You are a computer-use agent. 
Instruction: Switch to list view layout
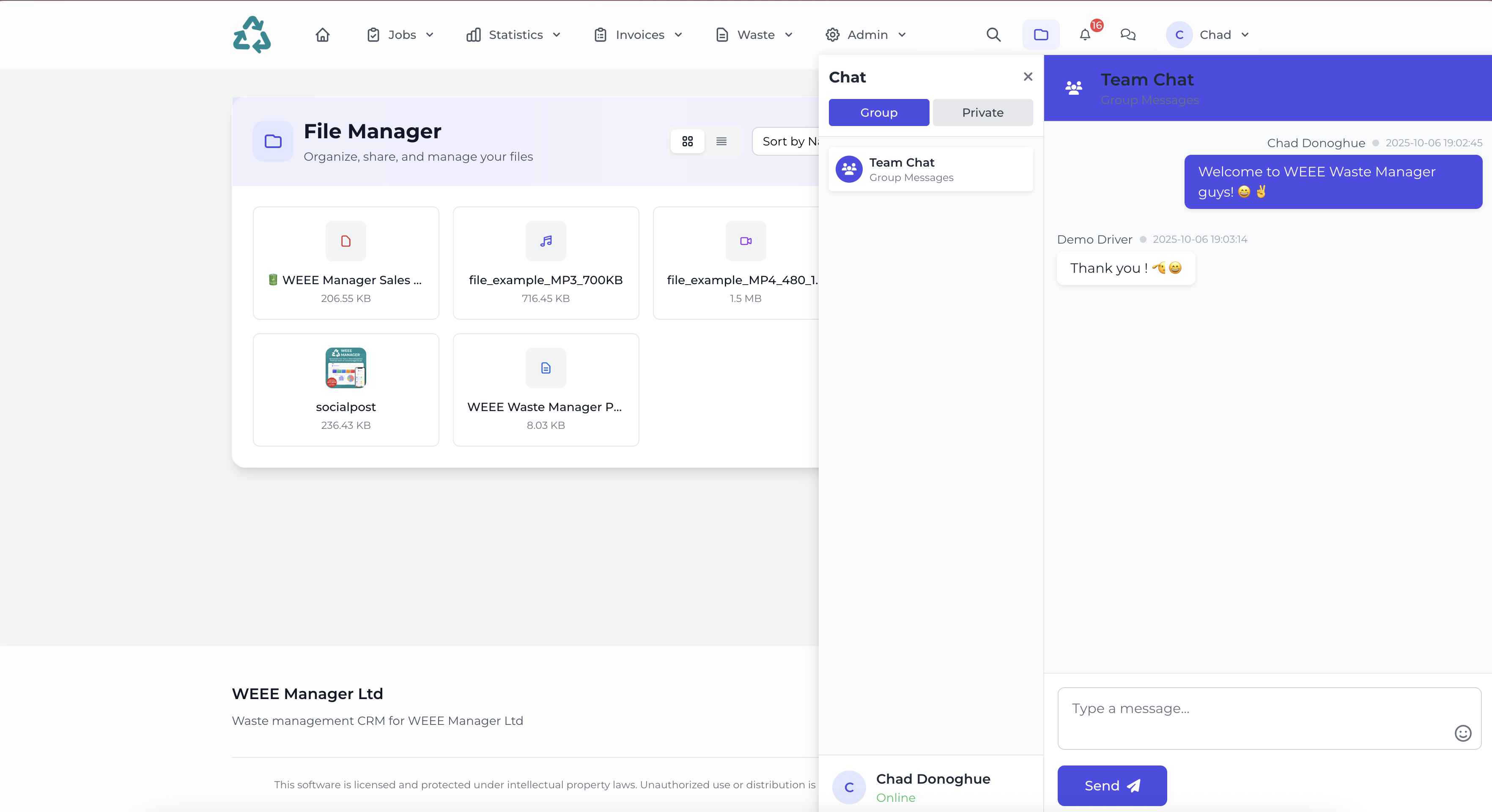pos(721,141)
